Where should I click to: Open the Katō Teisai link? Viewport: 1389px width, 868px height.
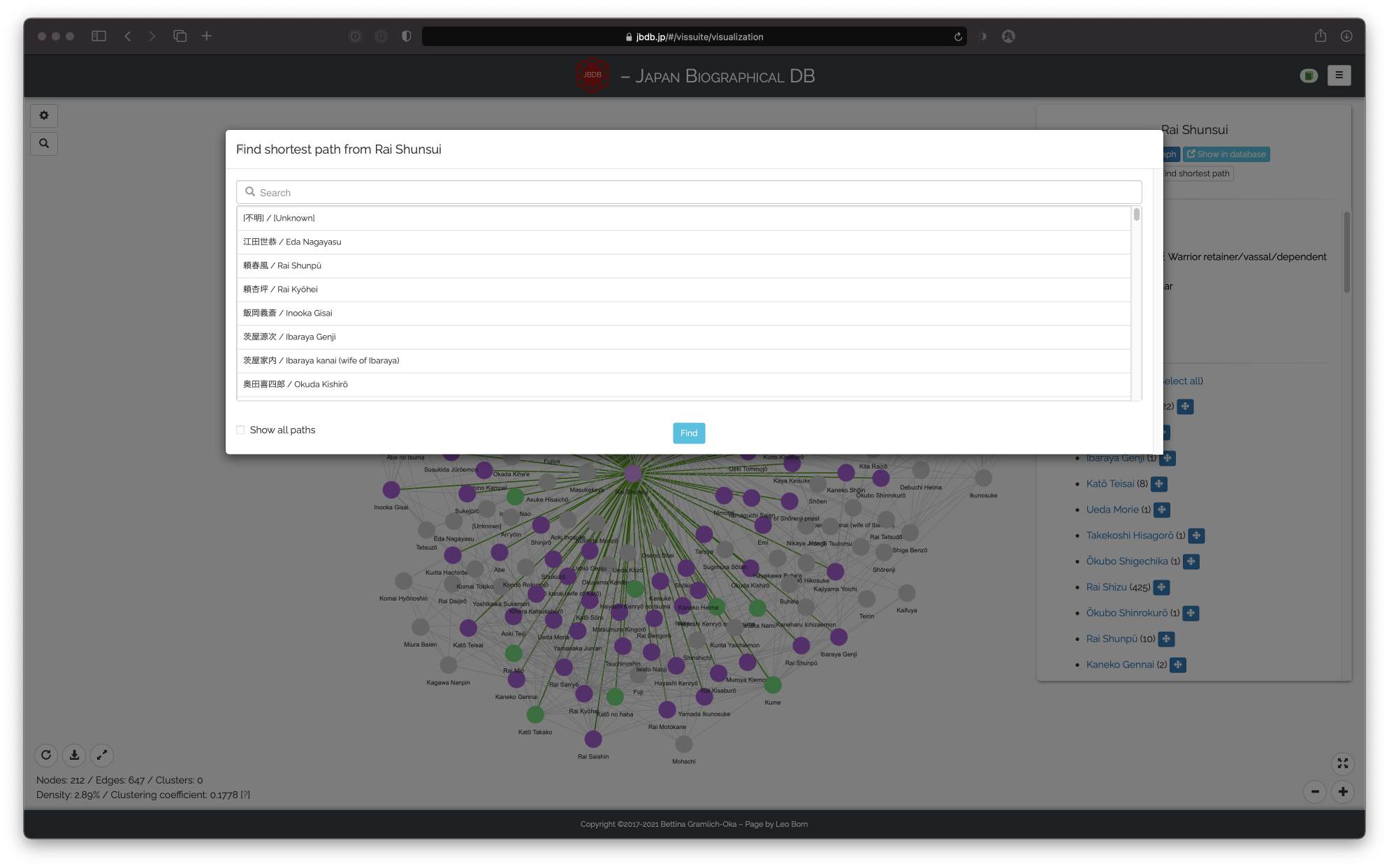click(x=1110, y=484)
